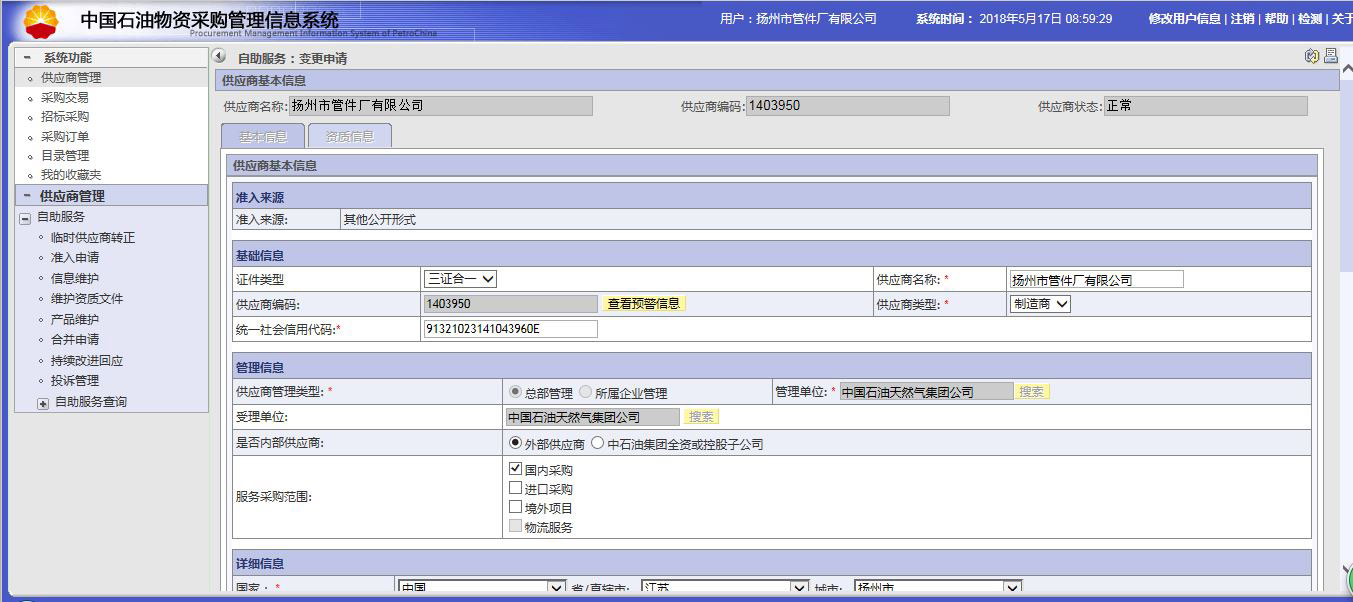Switch to the 基本信息 tab

[x=263, y=136]
